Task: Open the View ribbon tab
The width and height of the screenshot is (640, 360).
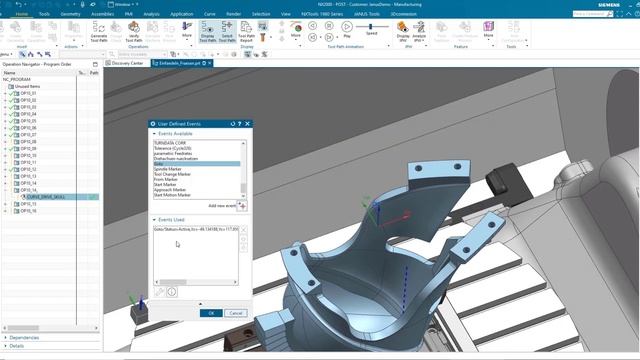Action: pos(286,14)
